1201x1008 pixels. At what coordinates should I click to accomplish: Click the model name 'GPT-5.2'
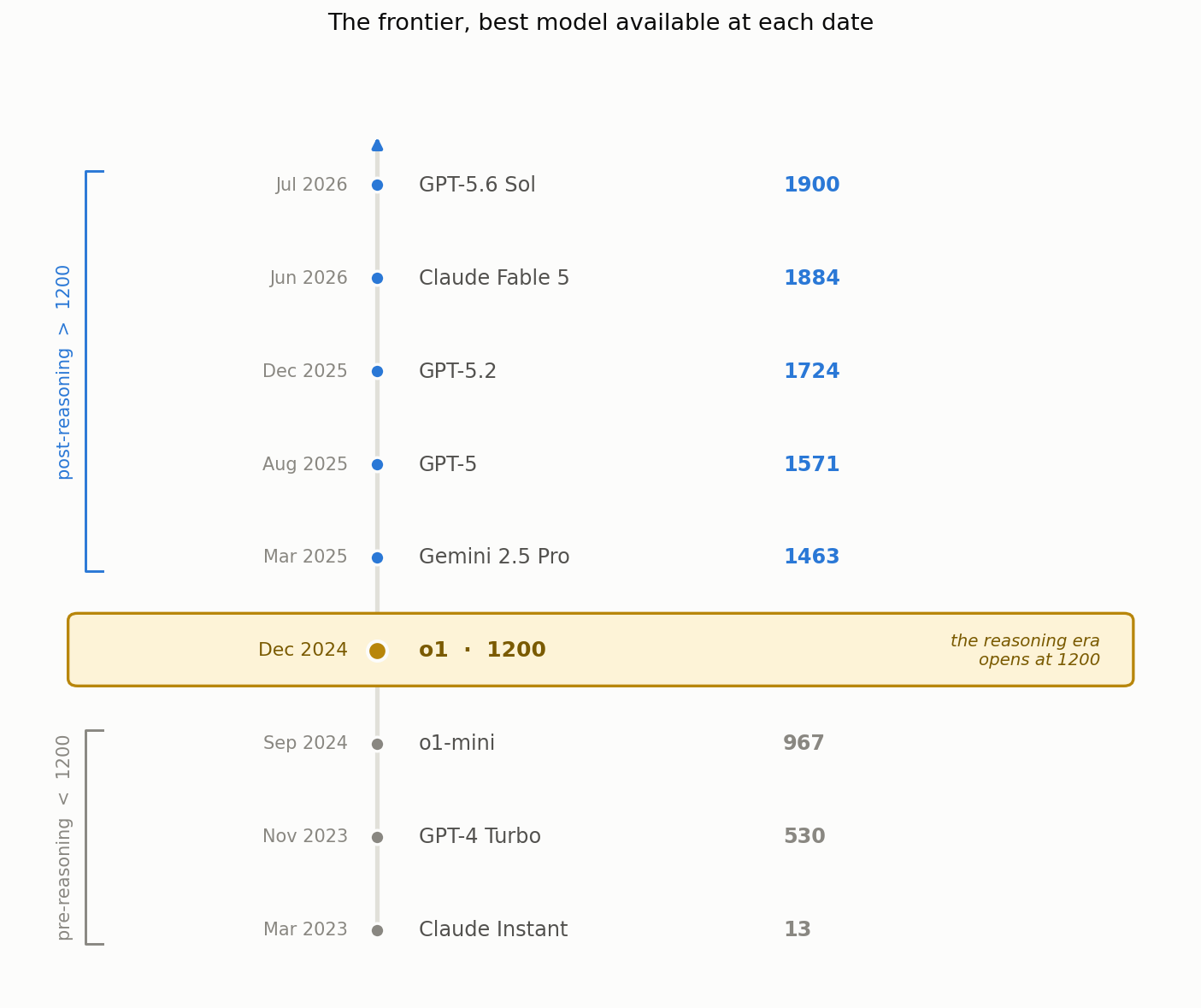457,372
